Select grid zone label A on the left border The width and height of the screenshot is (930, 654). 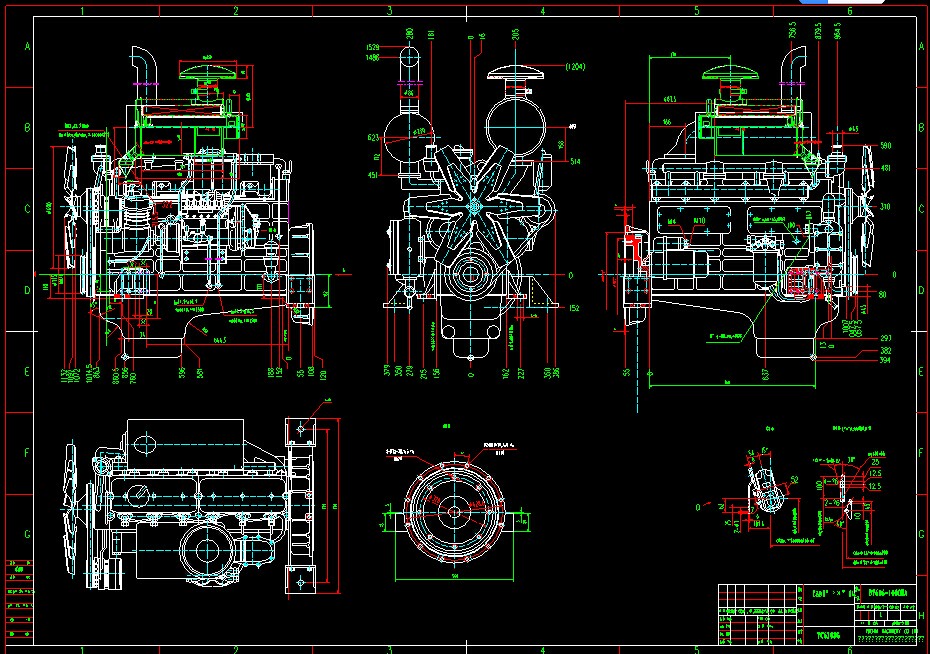22,45
